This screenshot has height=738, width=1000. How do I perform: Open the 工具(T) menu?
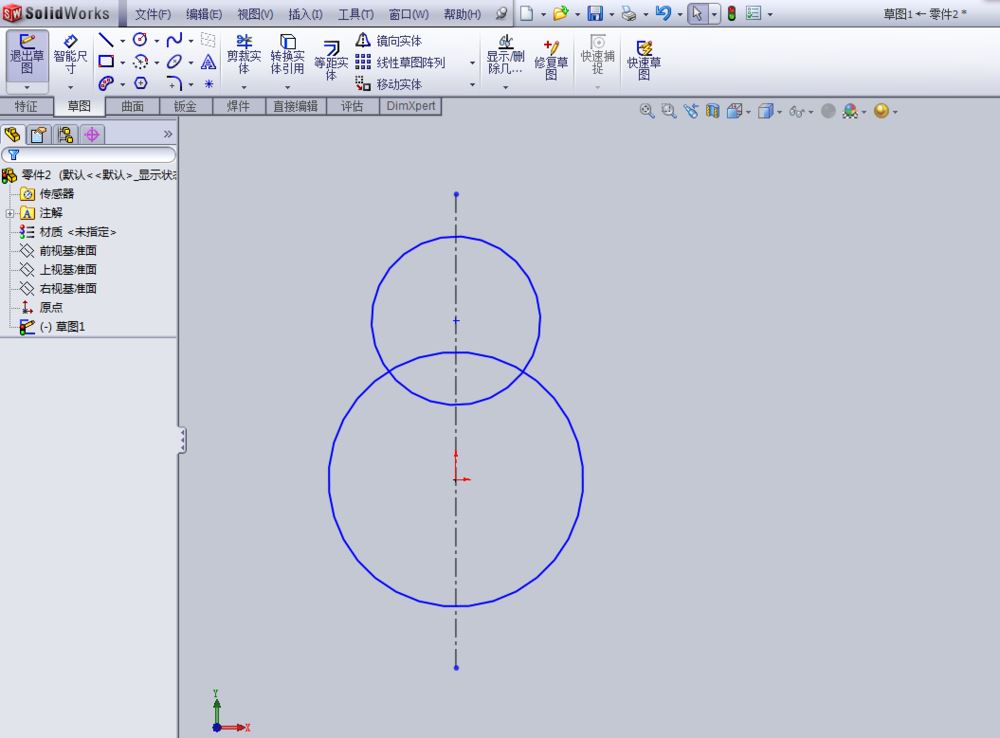click(x=356, y=14)
